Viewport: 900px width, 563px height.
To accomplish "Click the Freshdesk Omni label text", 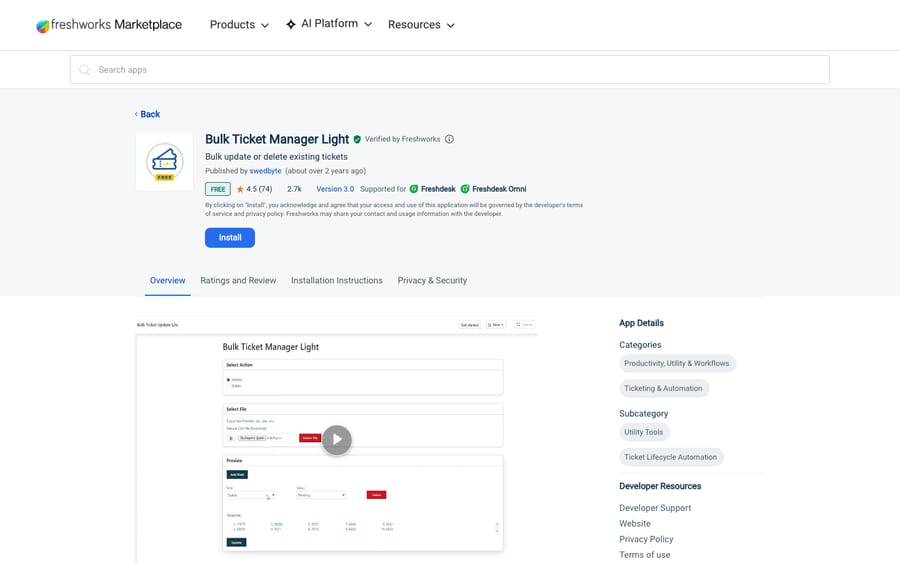I will (499, 189).
